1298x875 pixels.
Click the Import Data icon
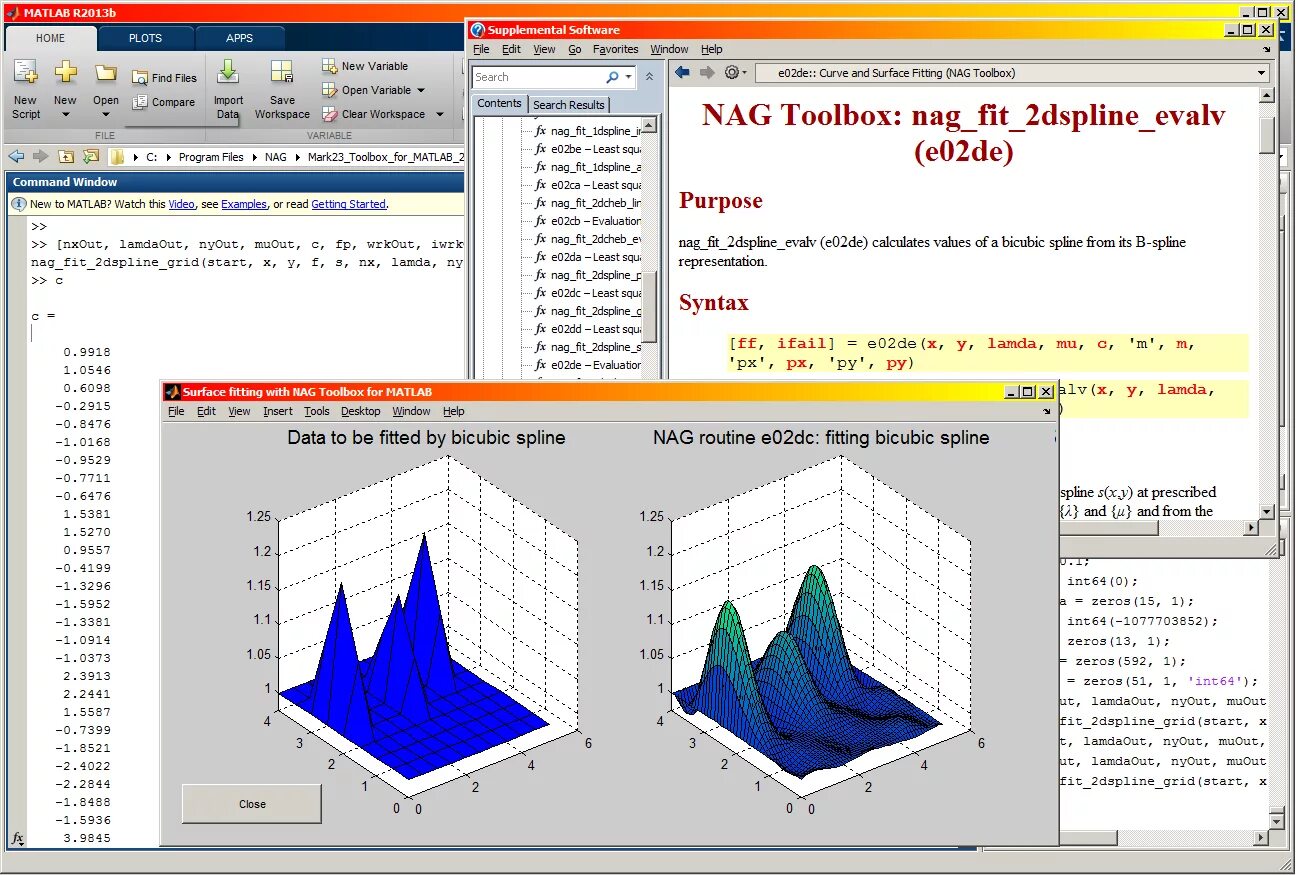[228, 72]
